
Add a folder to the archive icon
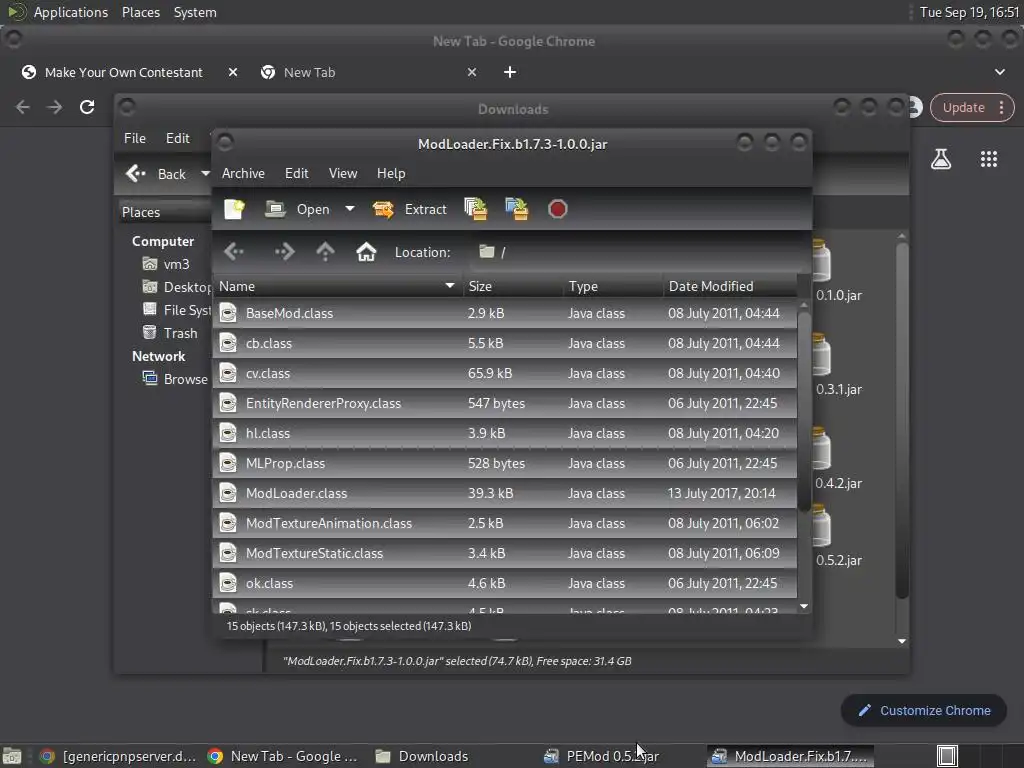[517, 209]
